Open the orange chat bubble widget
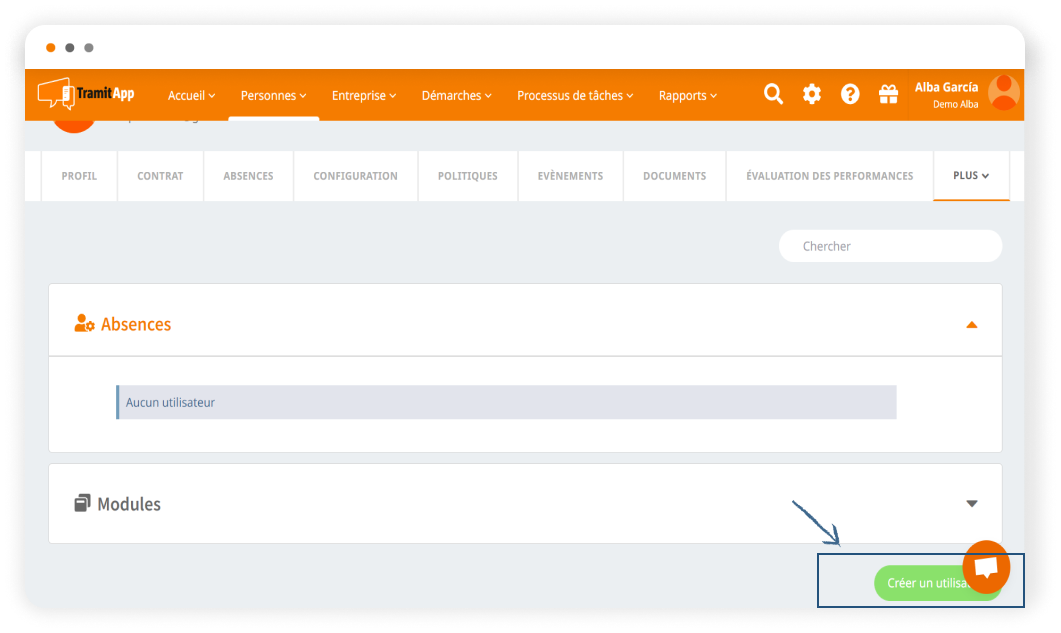 986,567
